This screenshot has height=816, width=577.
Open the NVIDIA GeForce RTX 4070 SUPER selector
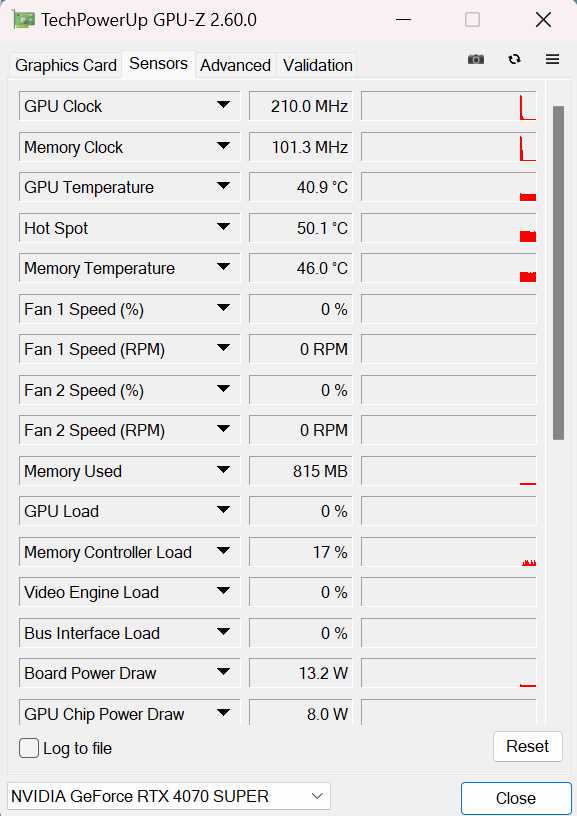pyautogui.click(x=318, y=796)
